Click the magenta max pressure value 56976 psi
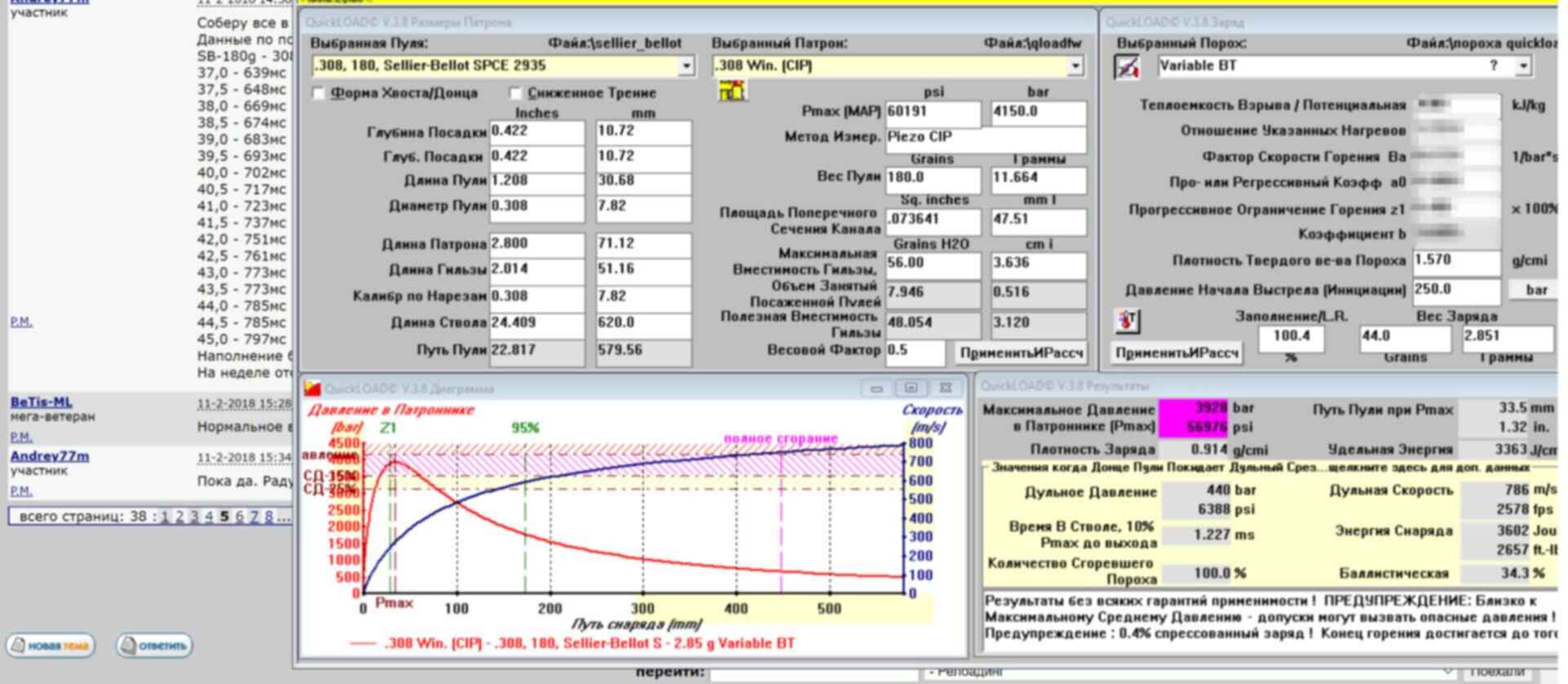 (x=1194, y=427)
